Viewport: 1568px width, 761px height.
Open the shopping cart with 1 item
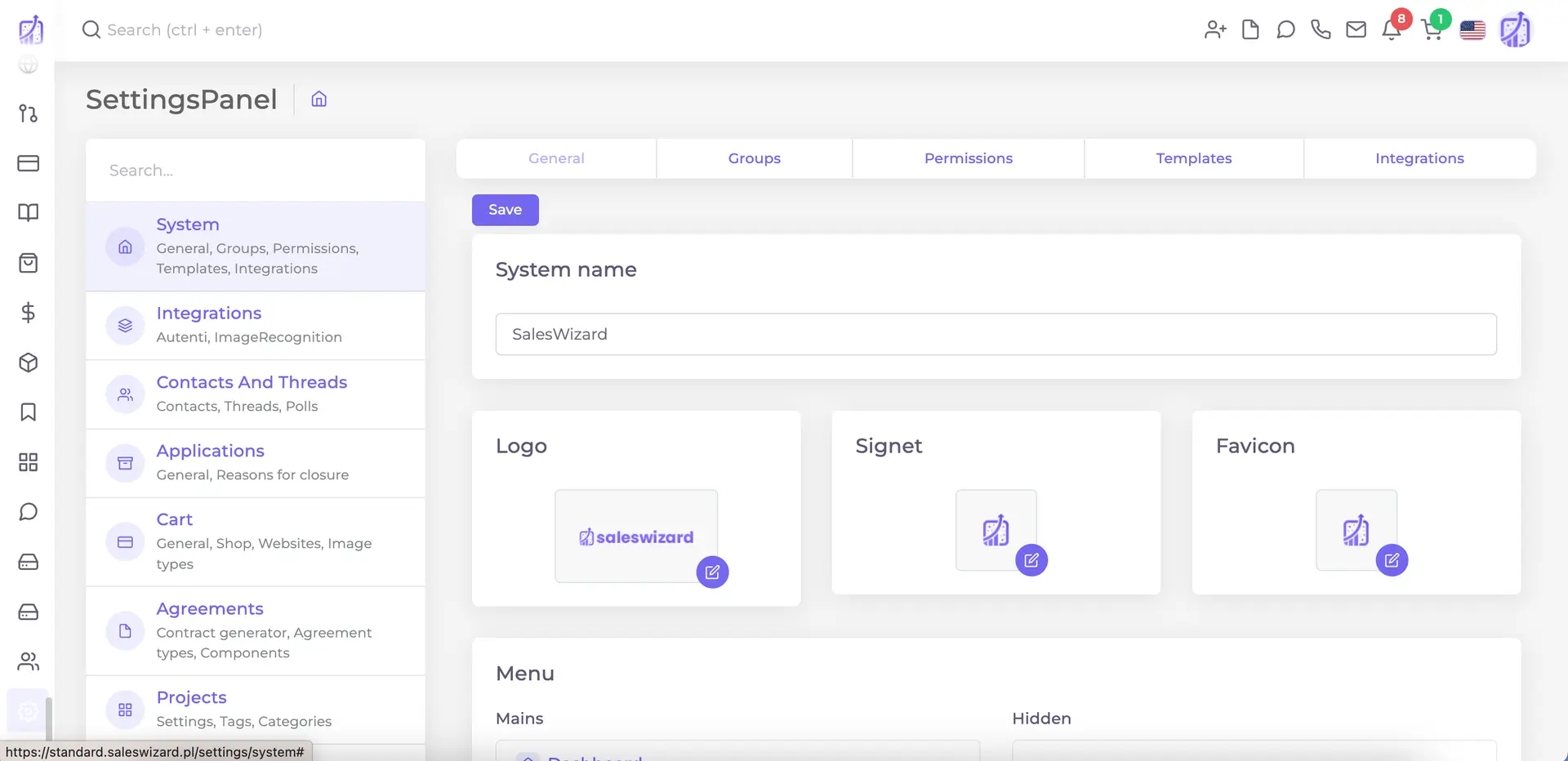(1432, 29)
